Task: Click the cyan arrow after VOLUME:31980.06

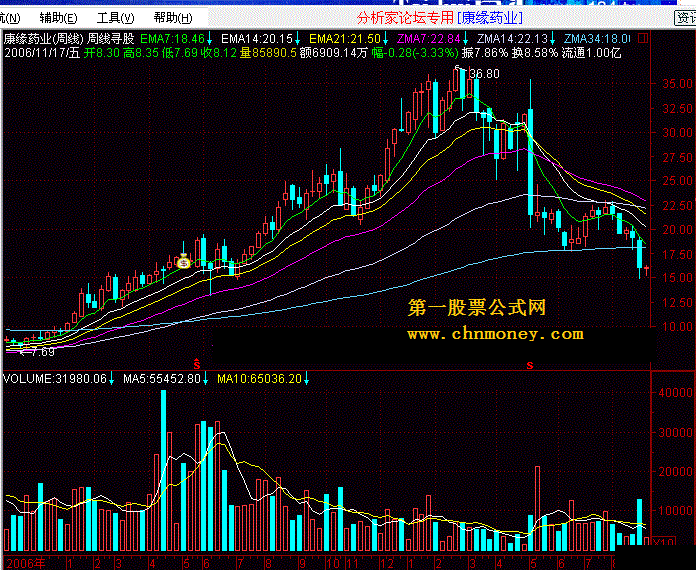Action: click(x=111, y=379)
